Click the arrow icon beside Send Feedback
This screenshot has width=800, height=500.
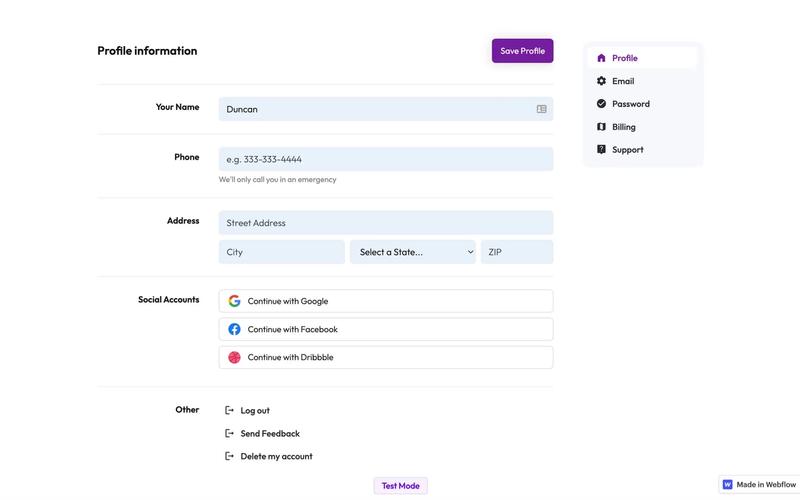point(229,433)
